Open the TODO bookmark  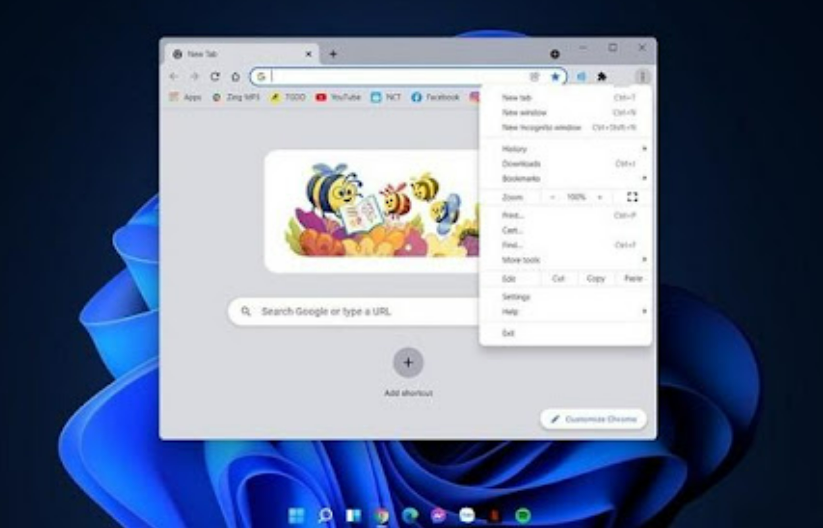point(288,97)
